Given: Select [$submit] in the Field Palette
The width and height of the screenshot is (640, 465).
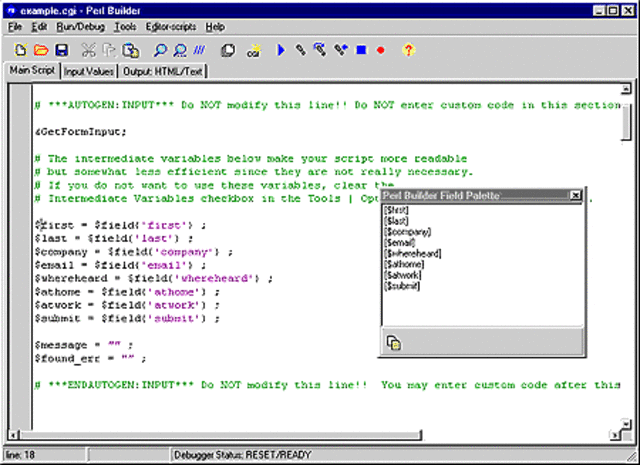Looking at the screenshot, I should coord(402,286).
